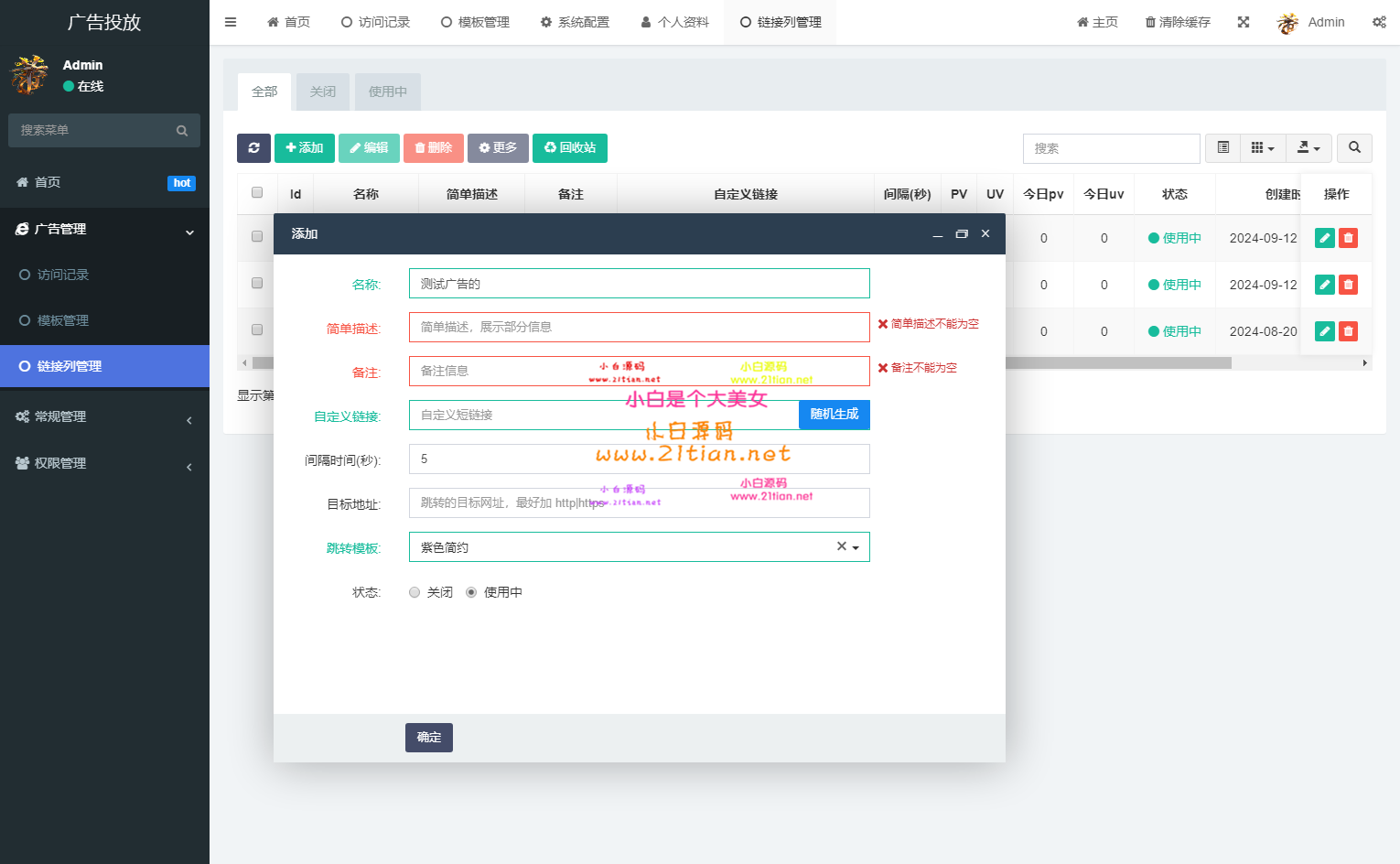Open the 模板管理 top navigation tab
Image resolution: width=1400 pixels, height=864 pixels.
[x=475, y=22]
